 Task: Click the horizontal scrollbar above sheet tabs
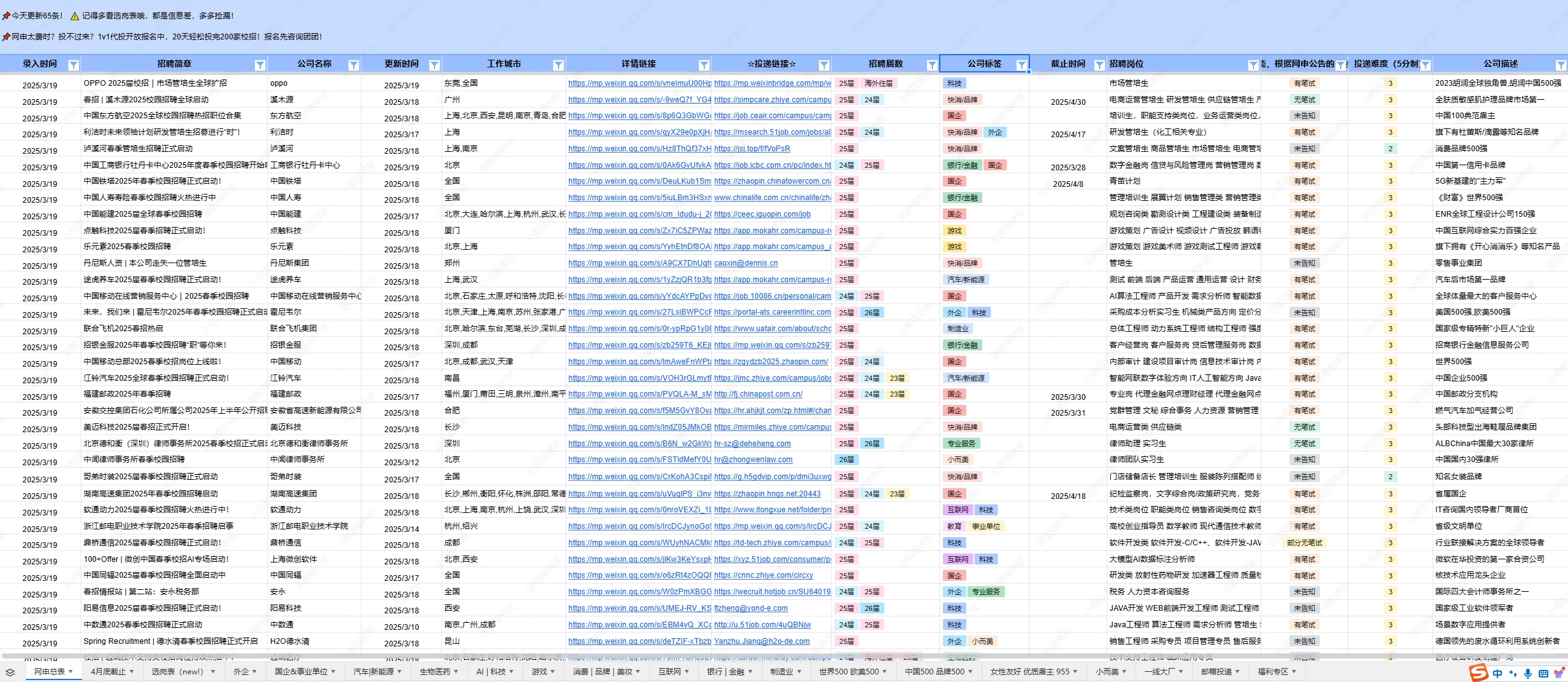(x=784, y=656)
